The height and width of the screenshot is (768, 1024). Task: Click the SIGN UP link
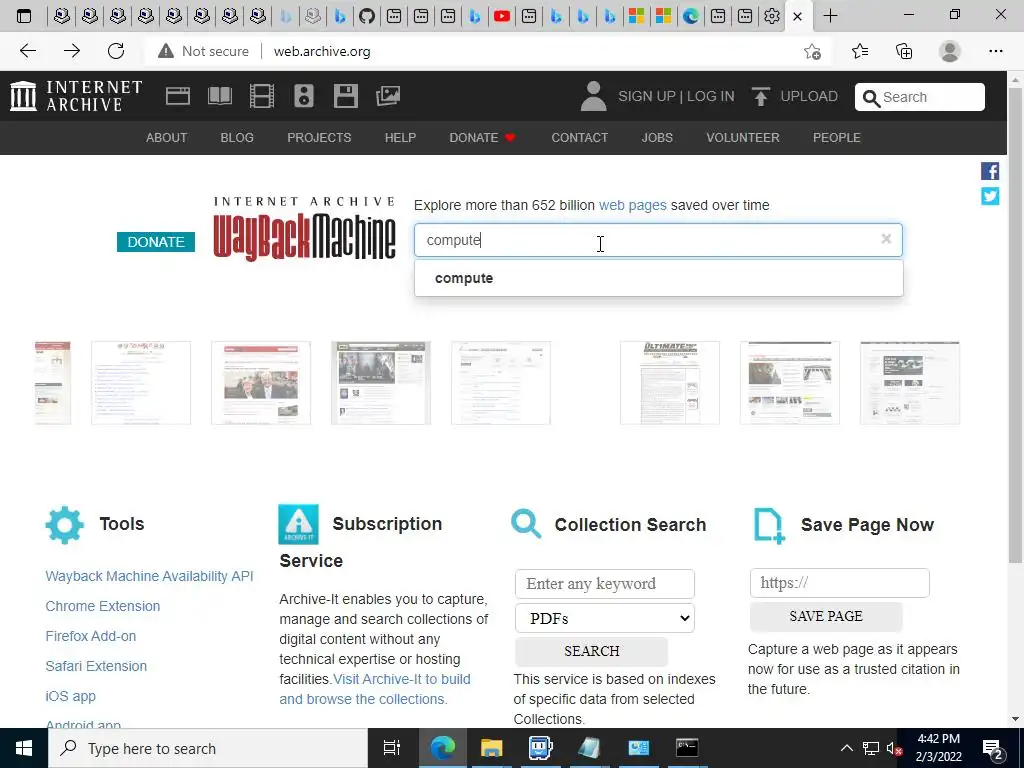point(647,96)
